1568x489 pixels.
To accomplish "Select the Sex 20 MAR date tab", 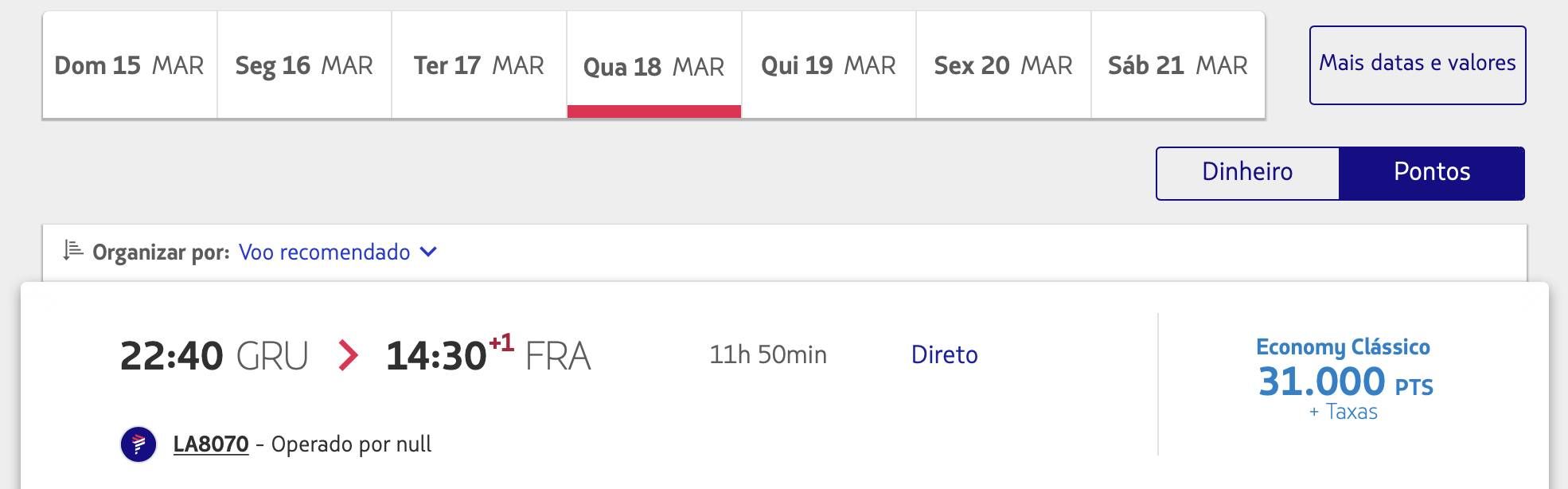I will tap(1004, 65).
